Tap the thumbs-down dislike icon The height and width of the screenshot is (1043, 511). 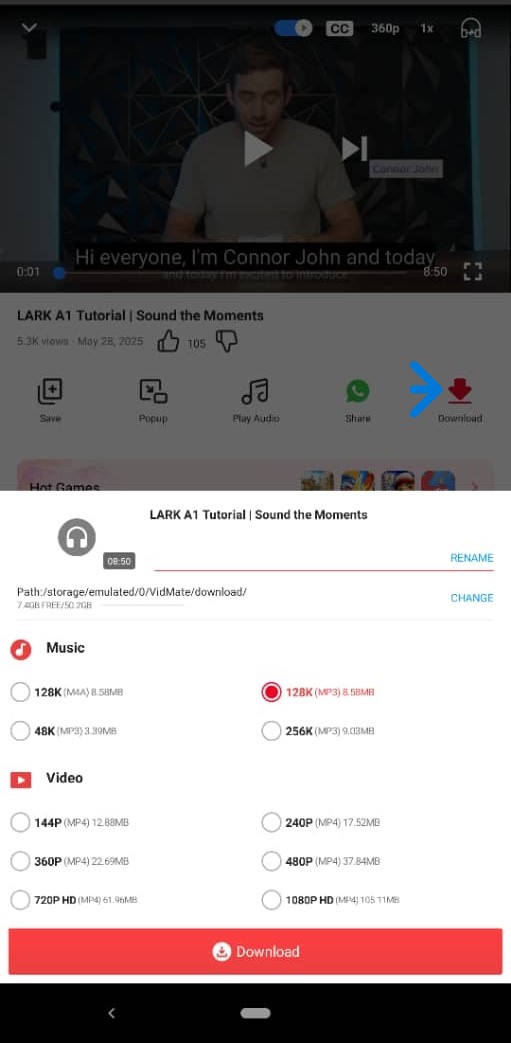[227, 343]
